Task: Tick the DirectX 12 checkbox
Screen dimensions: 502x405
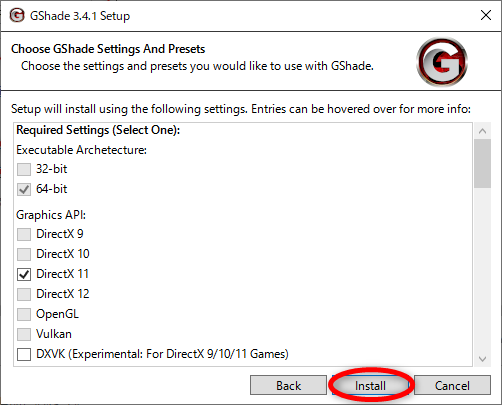Action: coord(24,294)
